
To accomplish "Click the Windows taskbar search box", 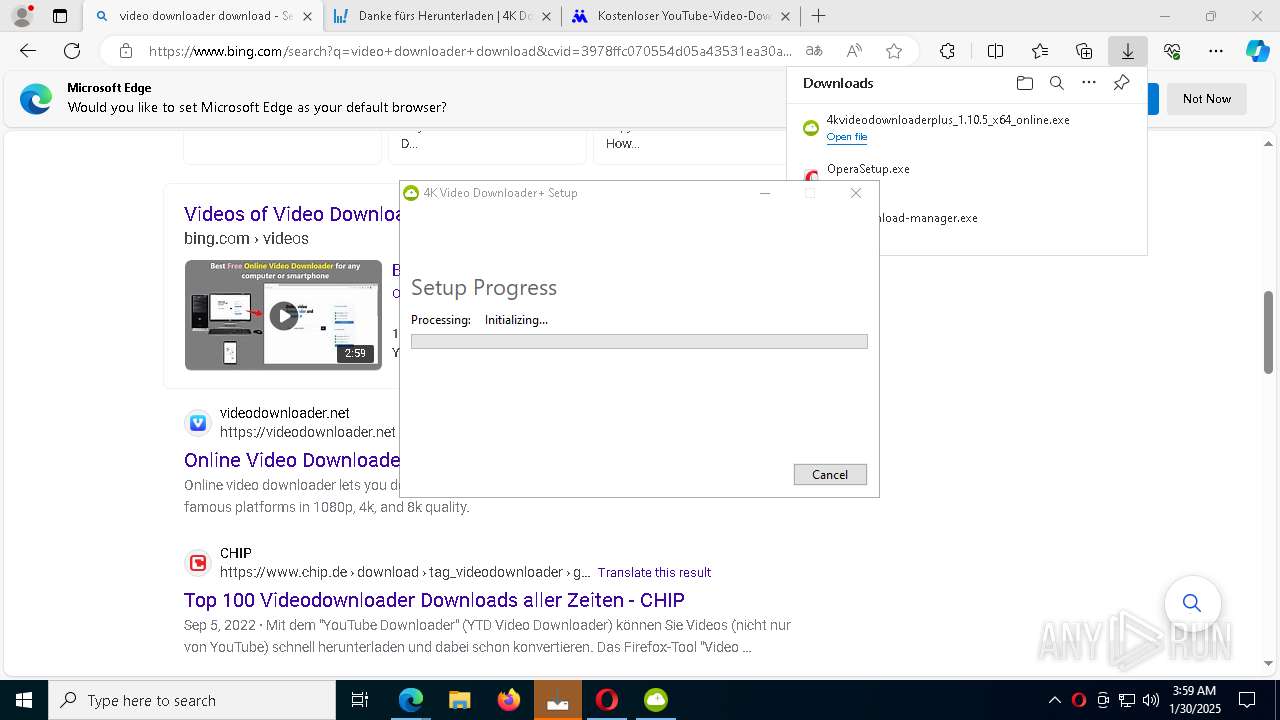I will pos(193,700).
